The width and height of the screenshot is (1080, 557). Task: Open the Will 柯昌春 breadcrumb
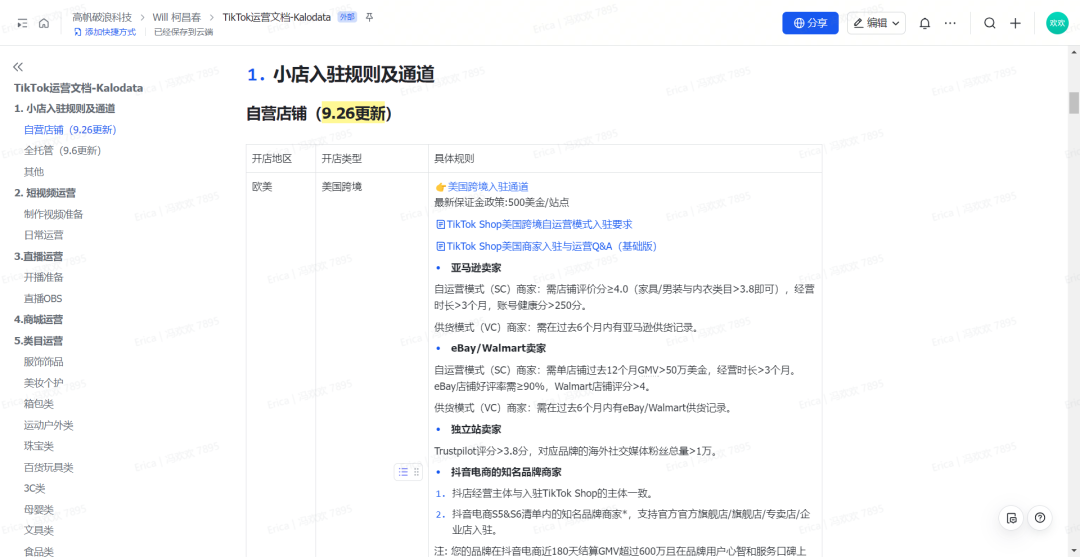click(x=178, y=17)
